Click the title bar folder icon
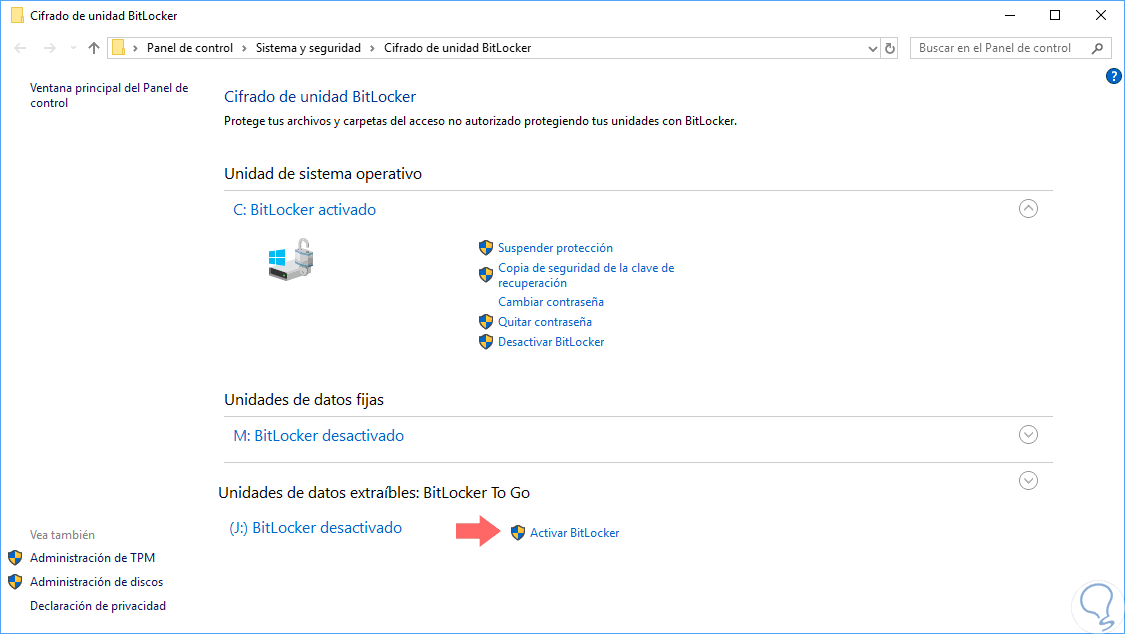 (17, 15)
